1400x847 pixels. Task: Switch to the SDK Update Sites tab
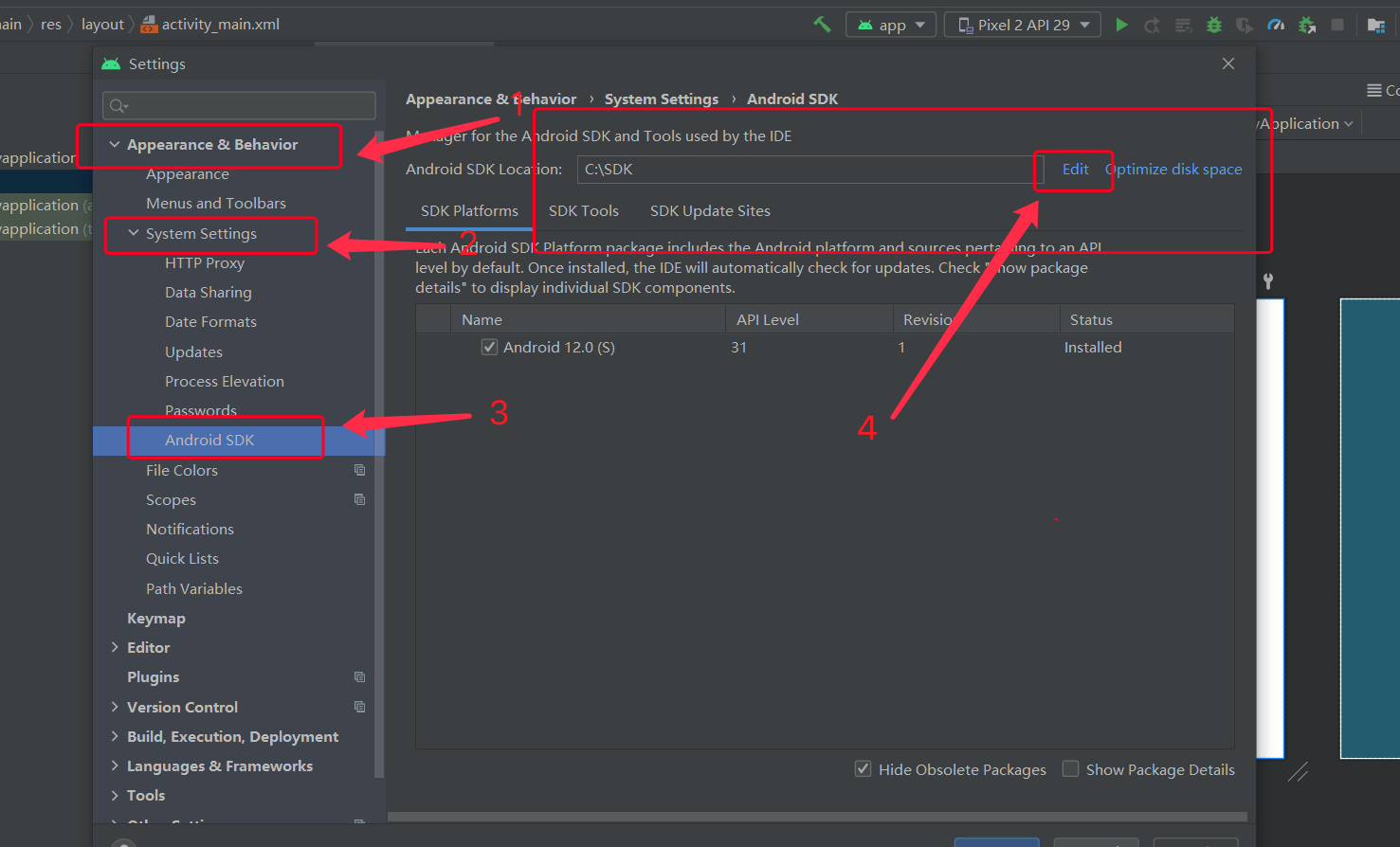(710, 211)
